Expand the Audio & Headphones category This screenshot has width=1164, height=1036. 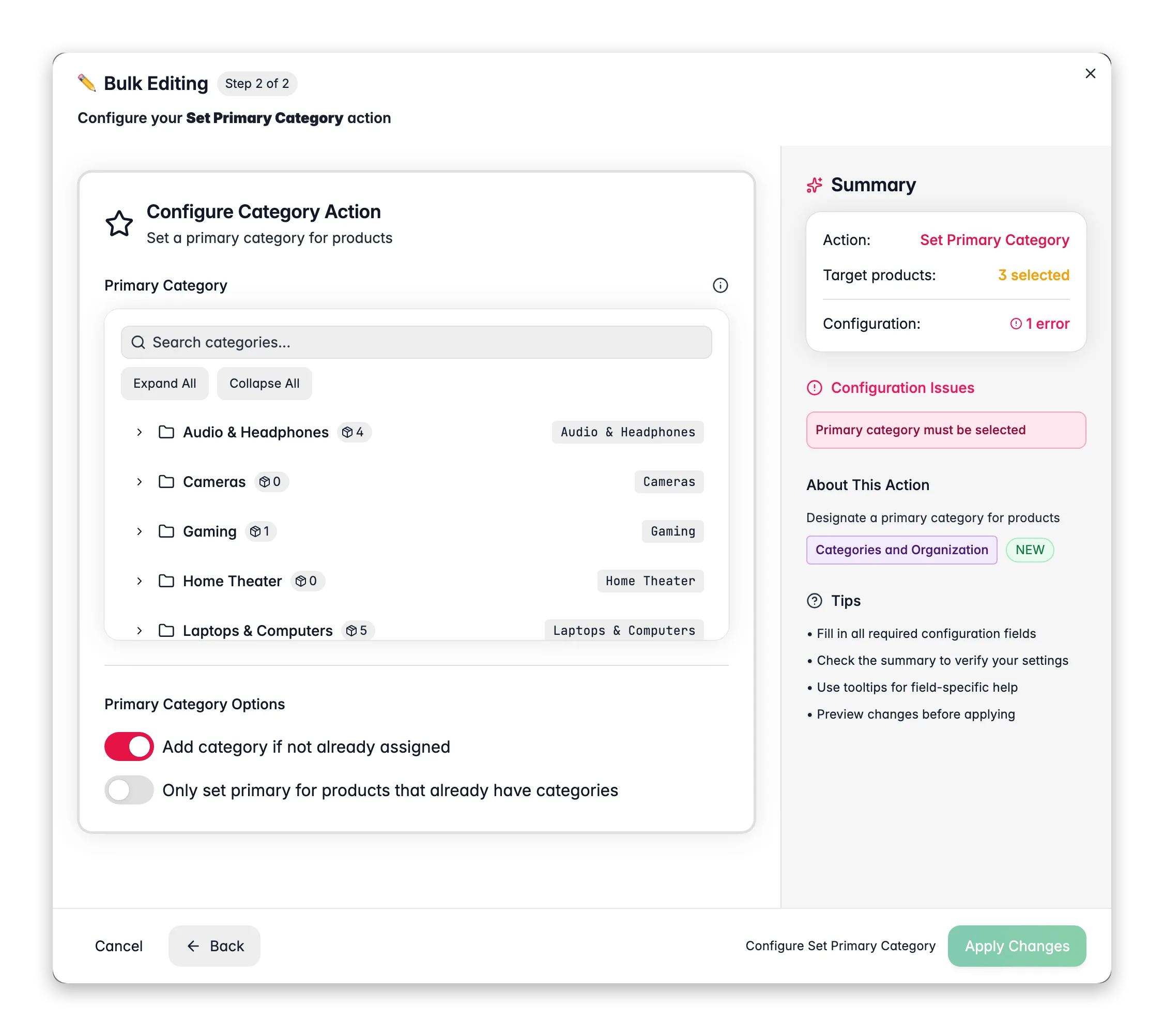click(139, 432)
